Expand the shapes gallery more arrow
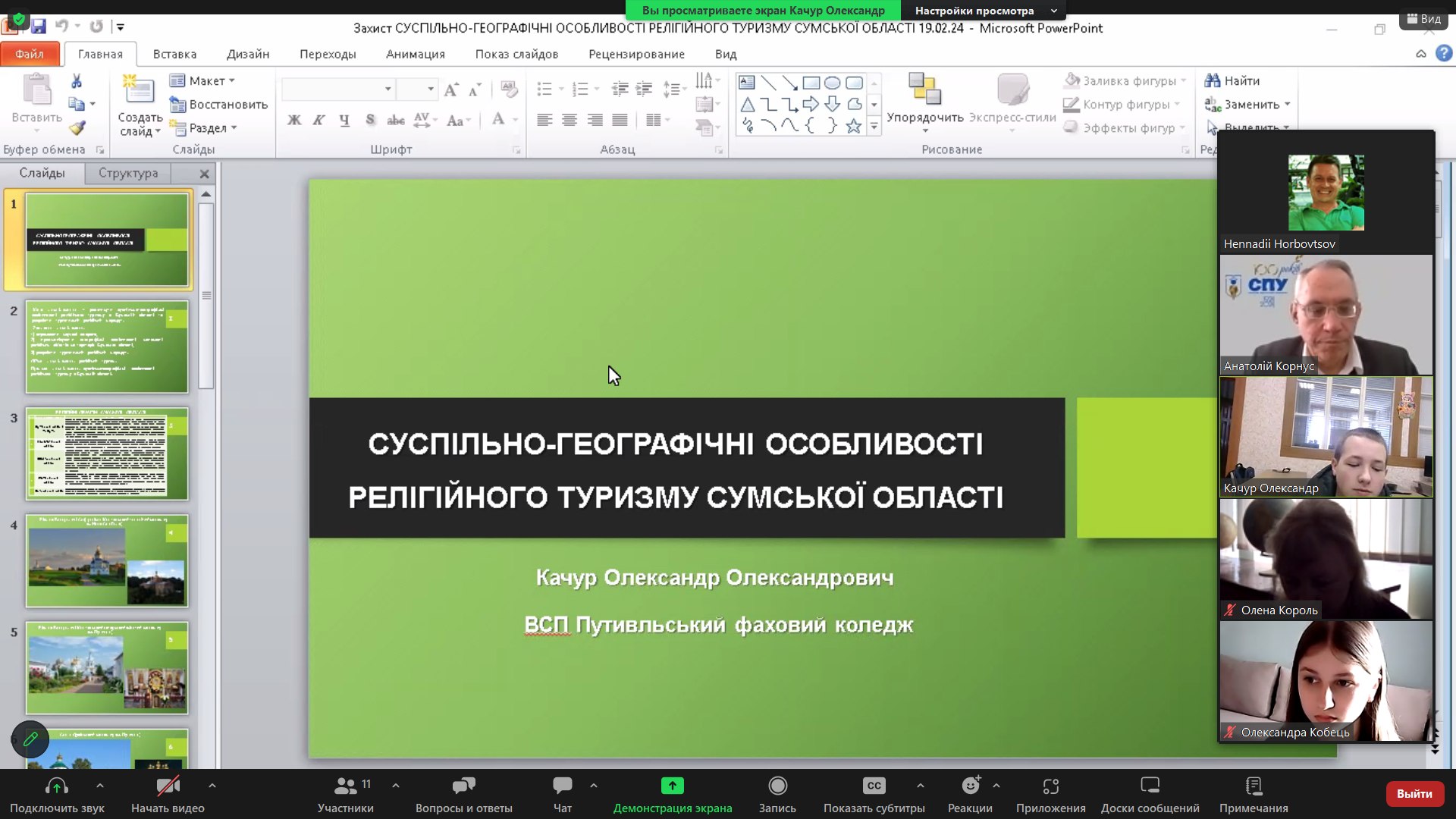The height and width of the screenshot is (819, 1456). tap(874, 127)
